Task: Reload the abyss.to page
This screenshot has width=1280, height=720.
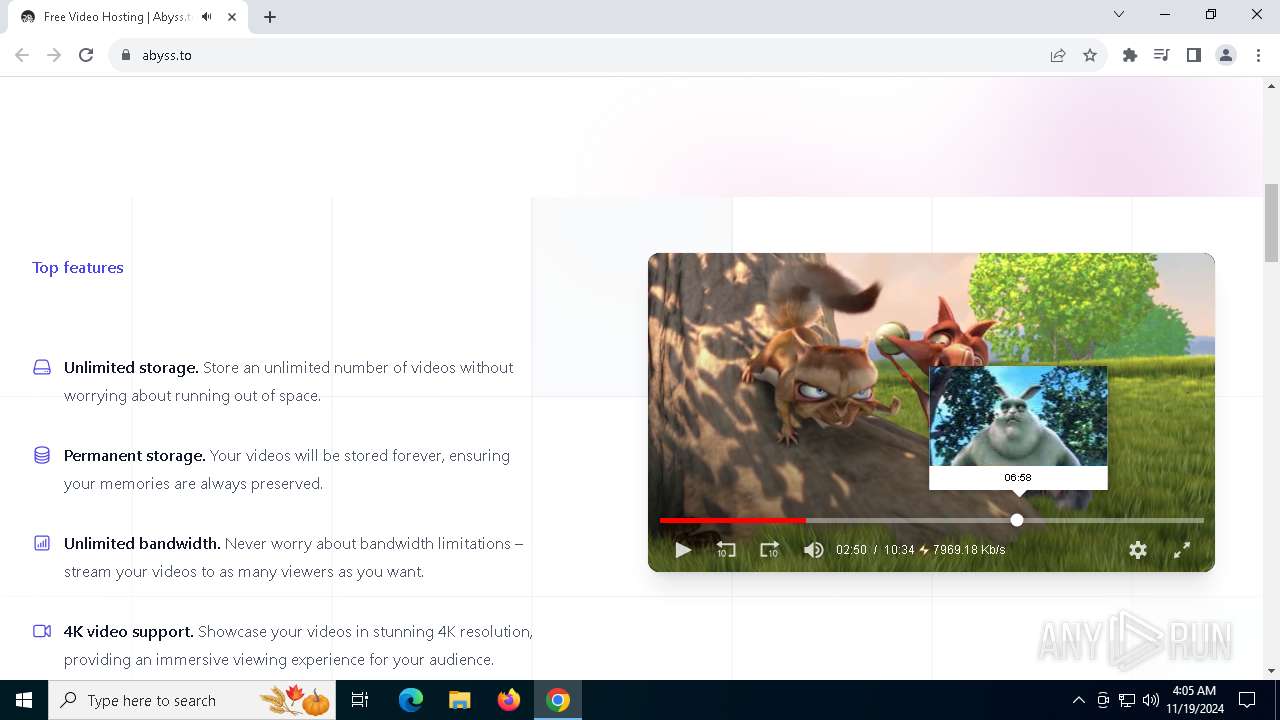Action: (86, 55)
